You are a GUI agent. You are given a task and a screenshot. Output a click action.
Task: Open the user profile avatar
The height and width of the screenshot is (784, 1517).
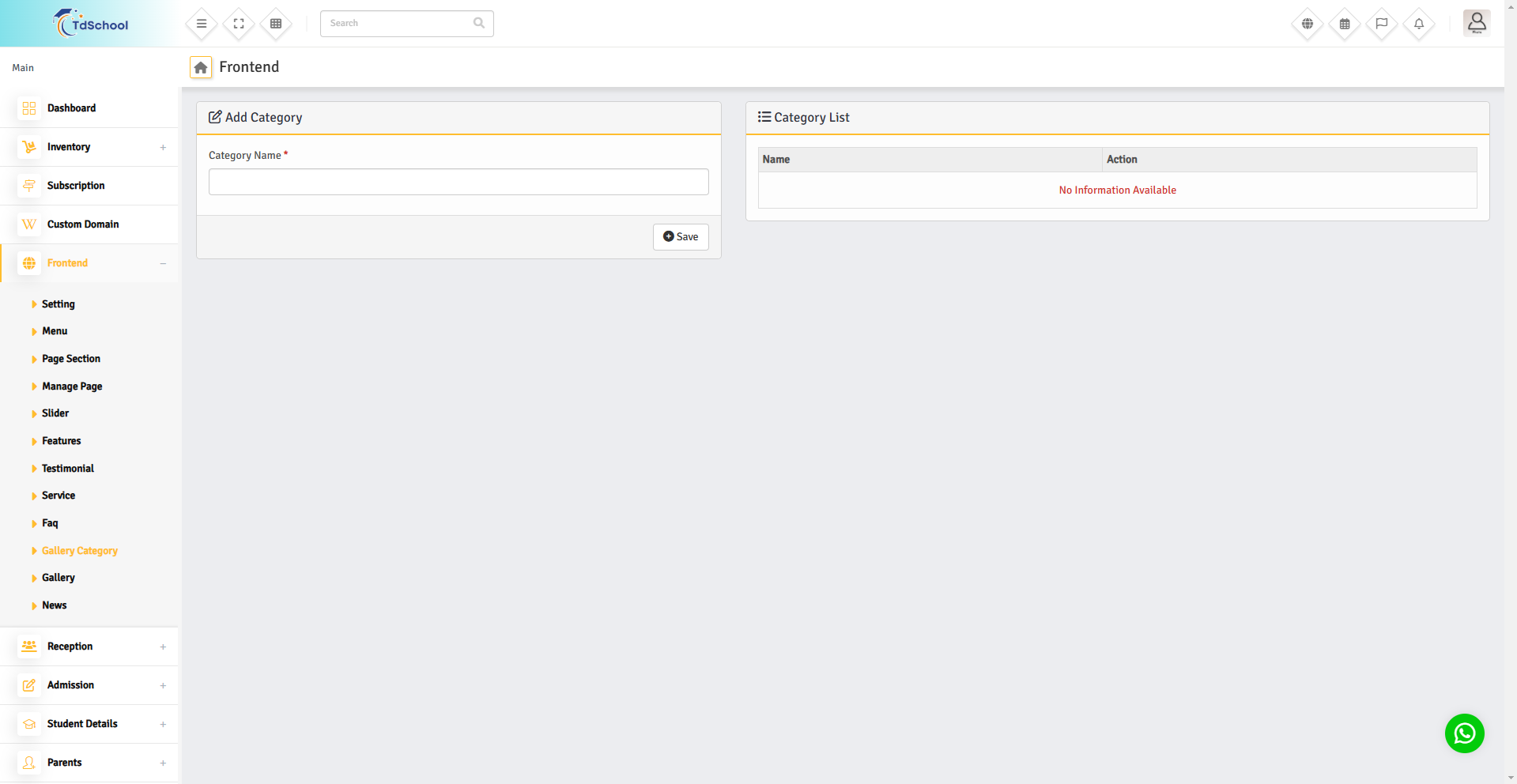click(x=1476, y=23)
